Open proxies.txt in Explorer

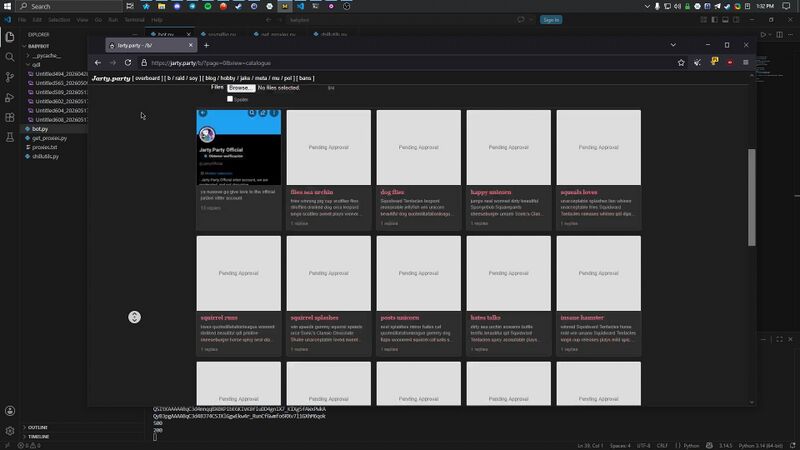[x=45, y=147]
